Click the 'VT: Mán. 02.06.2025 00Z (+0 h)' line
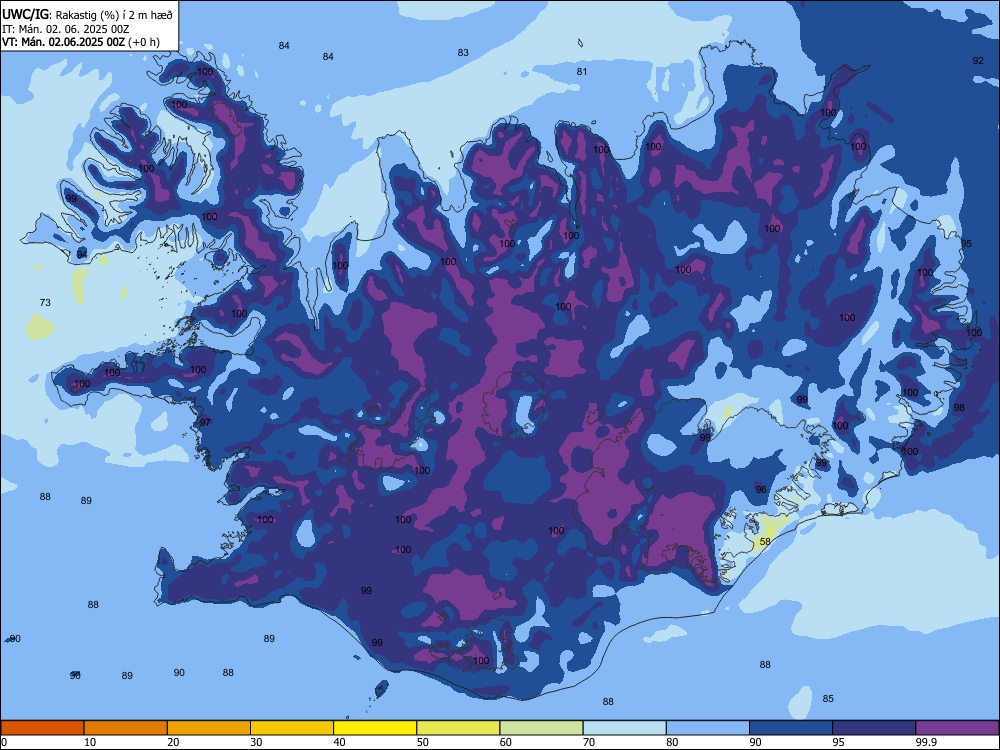This screenshot has width=1000, height=750. tap(80, 43)
